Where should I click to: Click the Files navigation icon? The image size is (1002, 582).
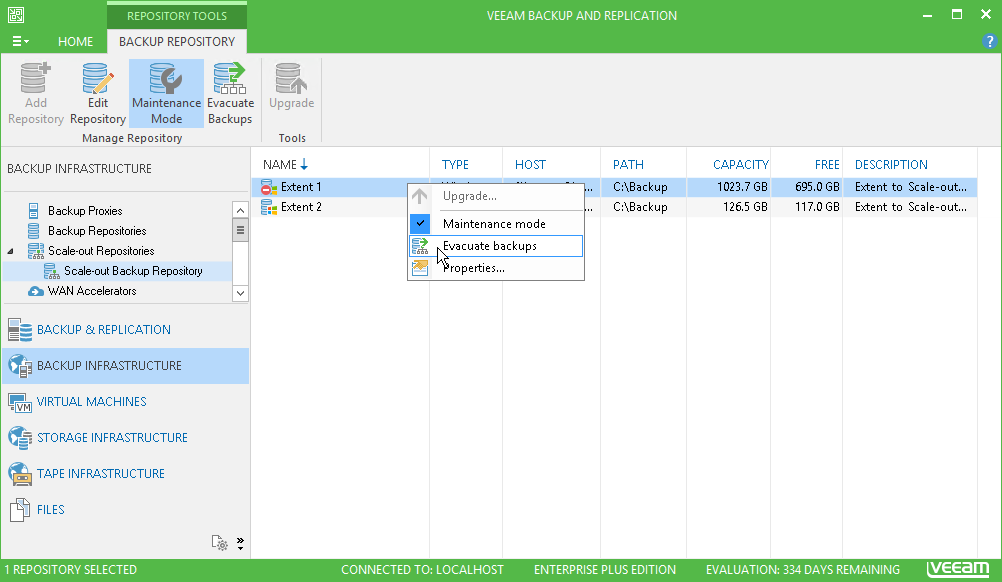[x=20, y=510]
